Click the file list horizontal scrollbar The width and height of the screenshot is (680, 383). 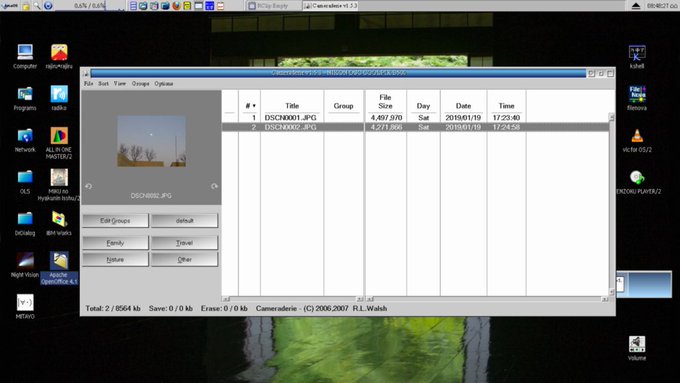[487, 299]
